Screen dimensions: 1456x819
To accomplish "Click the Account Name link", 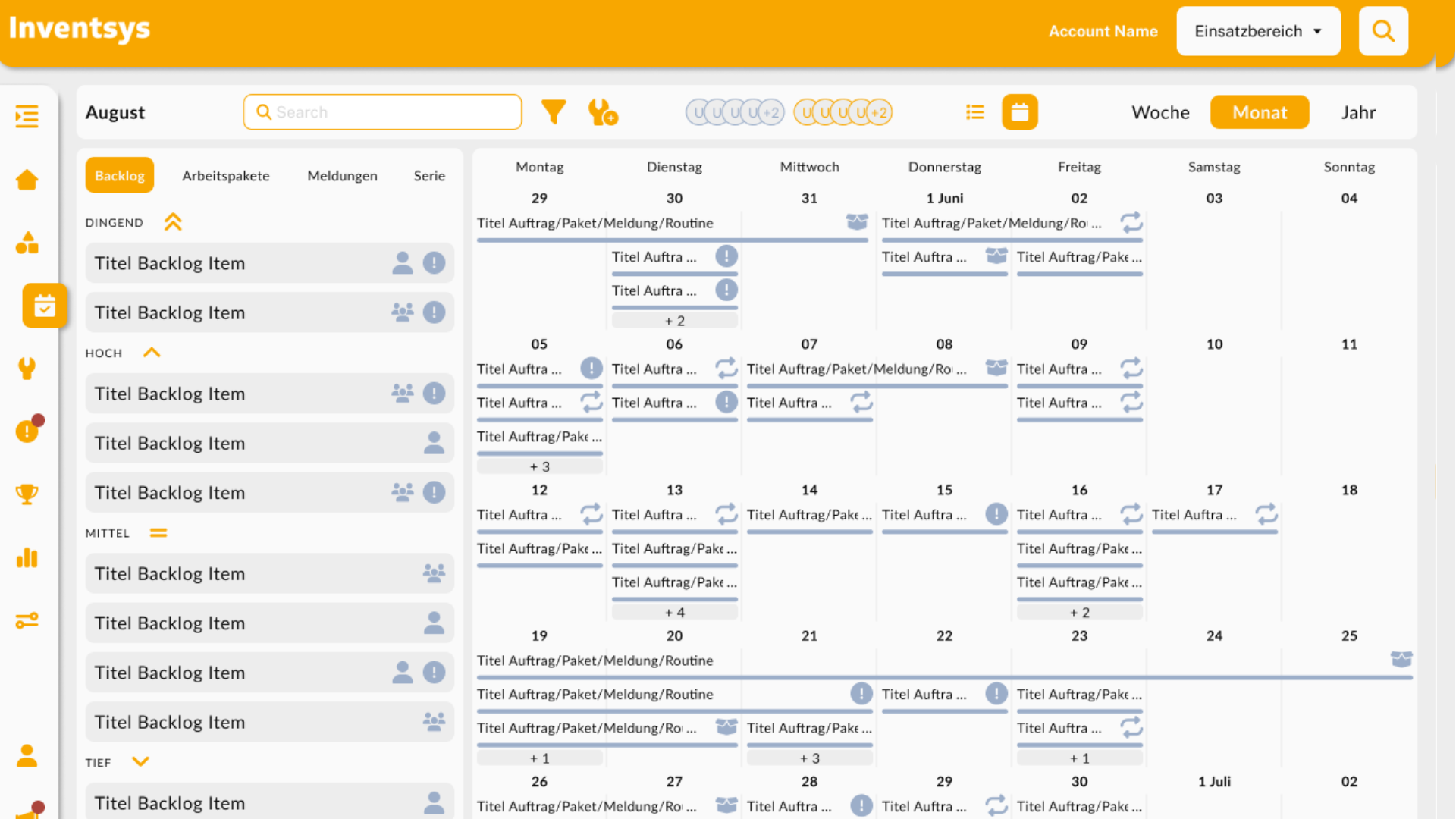I will coord(1103,31).
